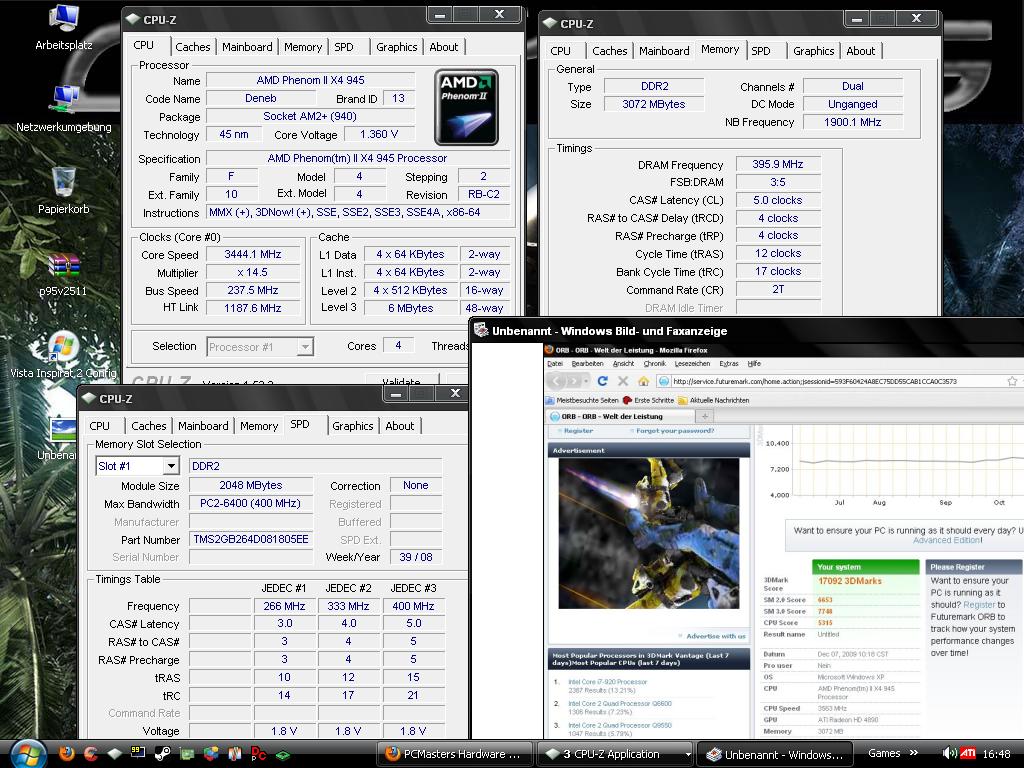1024x768 pixels.
Task: Select the Papierkorb recycle bin icon
Action: point(64,191)
